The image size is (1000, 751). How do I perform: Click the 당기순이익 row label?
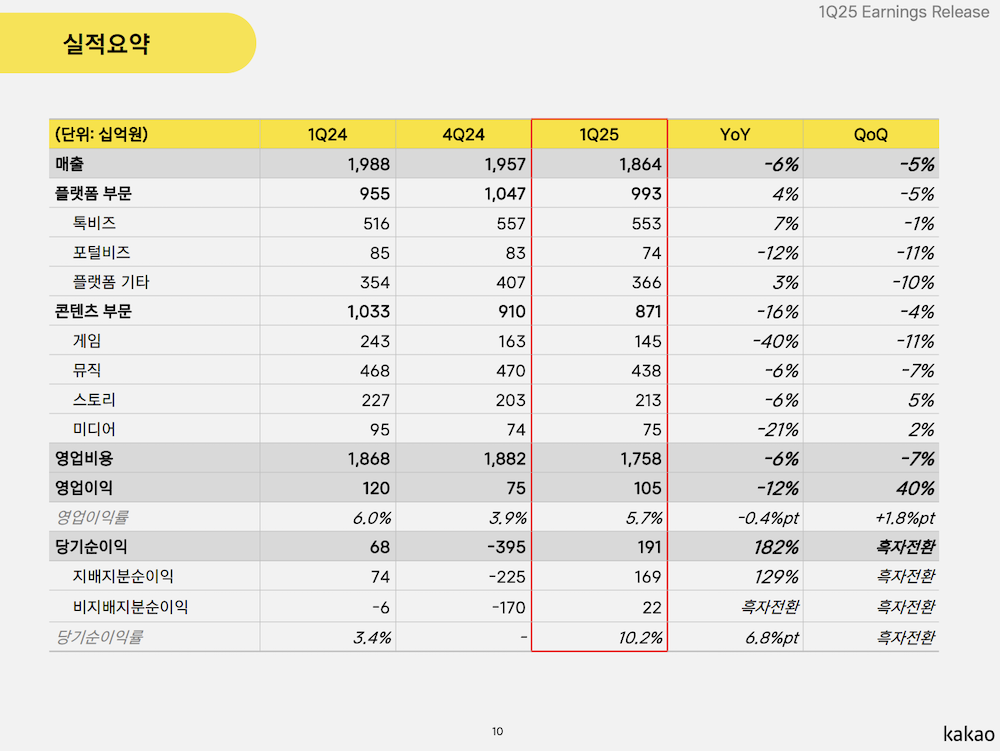coord(91,546)
